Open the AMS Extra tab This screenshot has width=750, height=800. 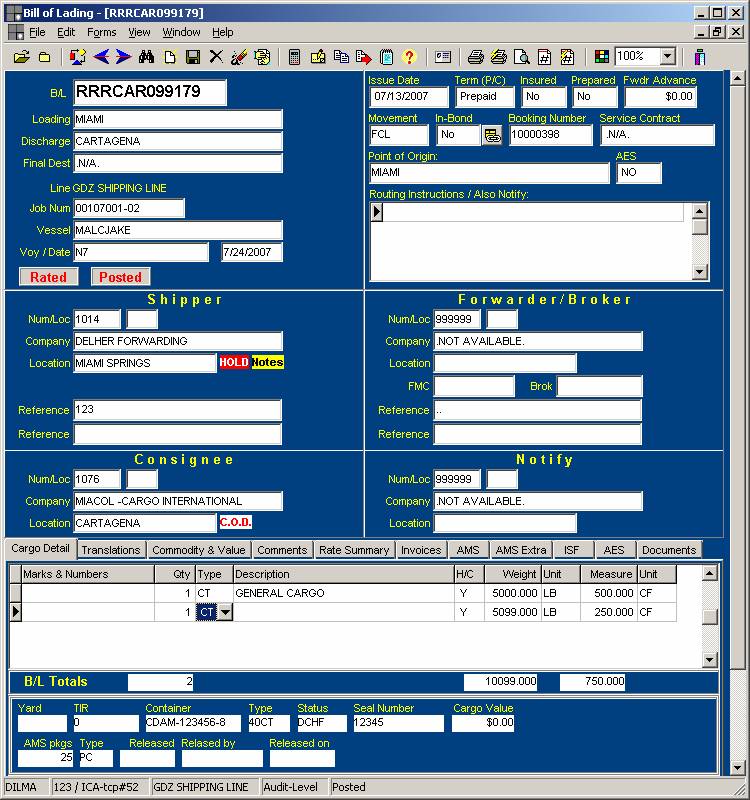tap(521, 550)
